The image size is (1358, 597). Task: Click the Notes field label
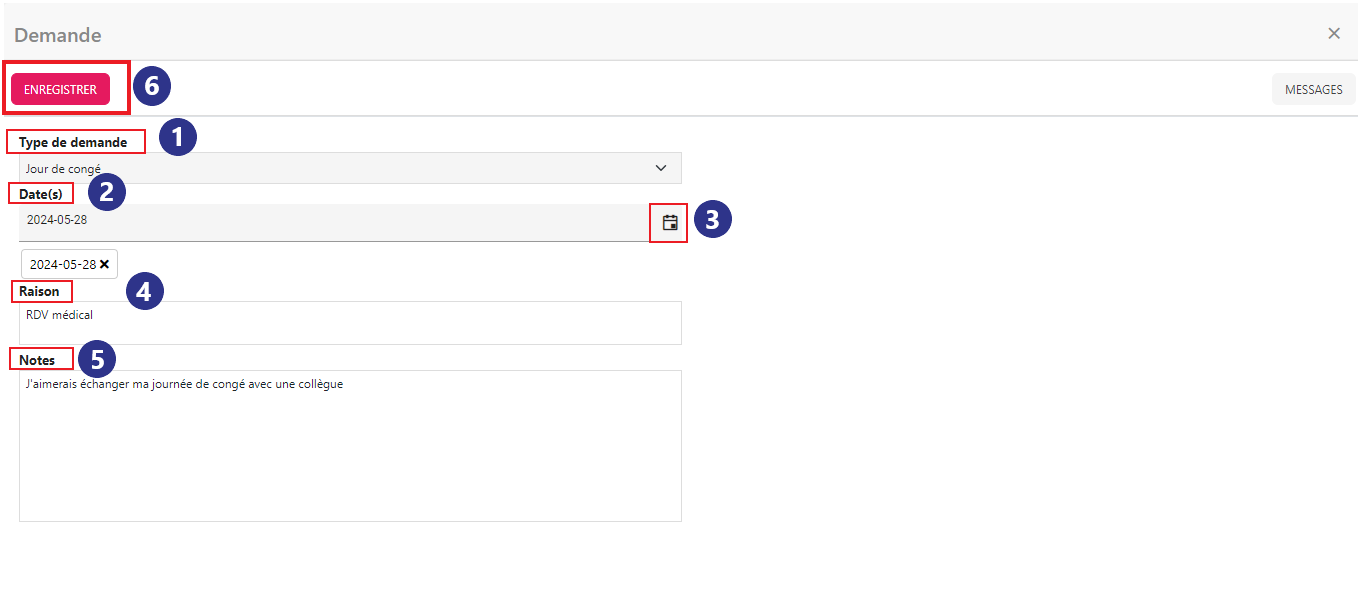tap(37, 360)
